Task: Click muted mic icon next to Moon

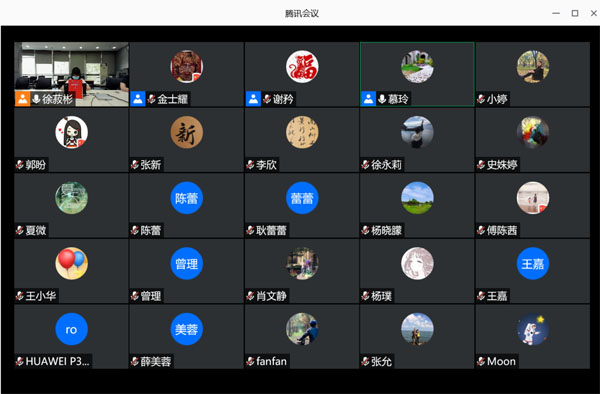Action: 481,361
